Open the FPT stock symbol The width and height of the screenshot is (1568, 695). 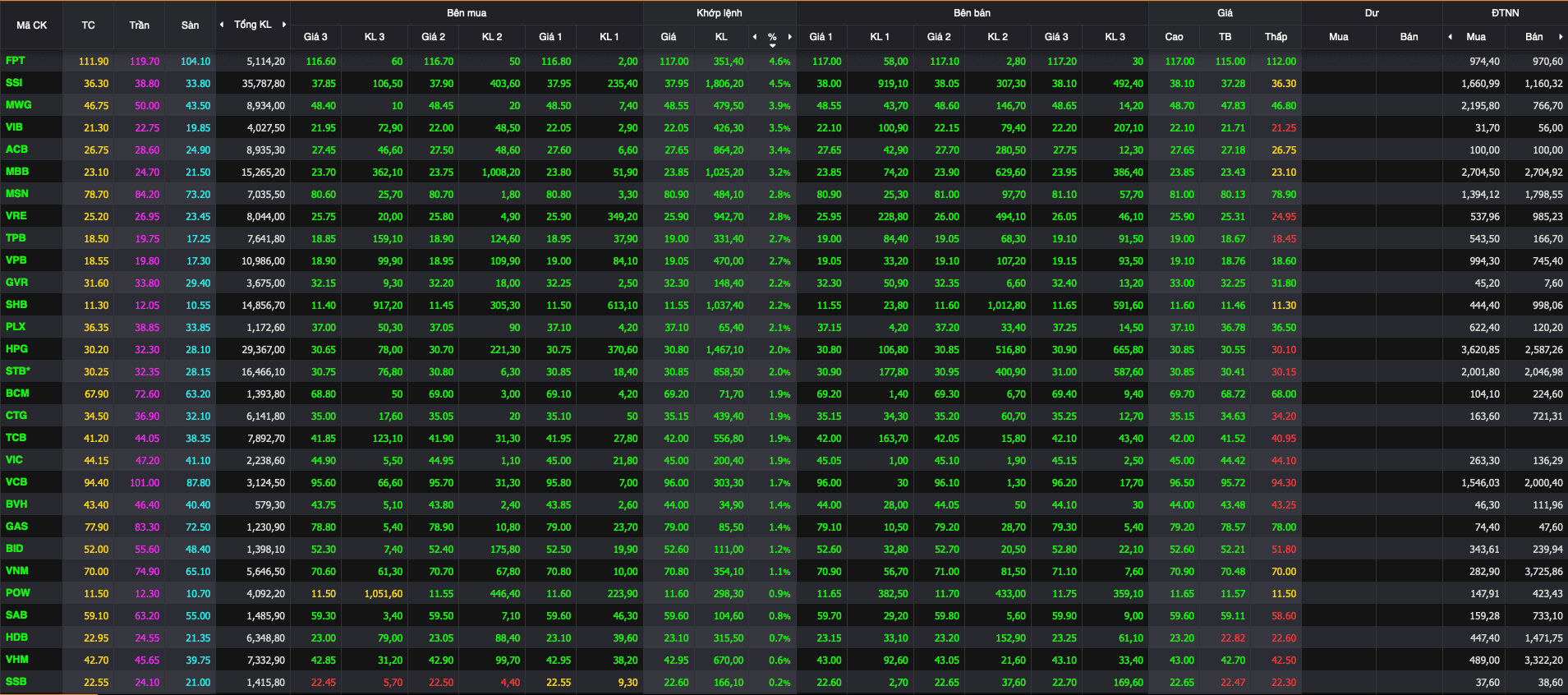tap(16, 61)
